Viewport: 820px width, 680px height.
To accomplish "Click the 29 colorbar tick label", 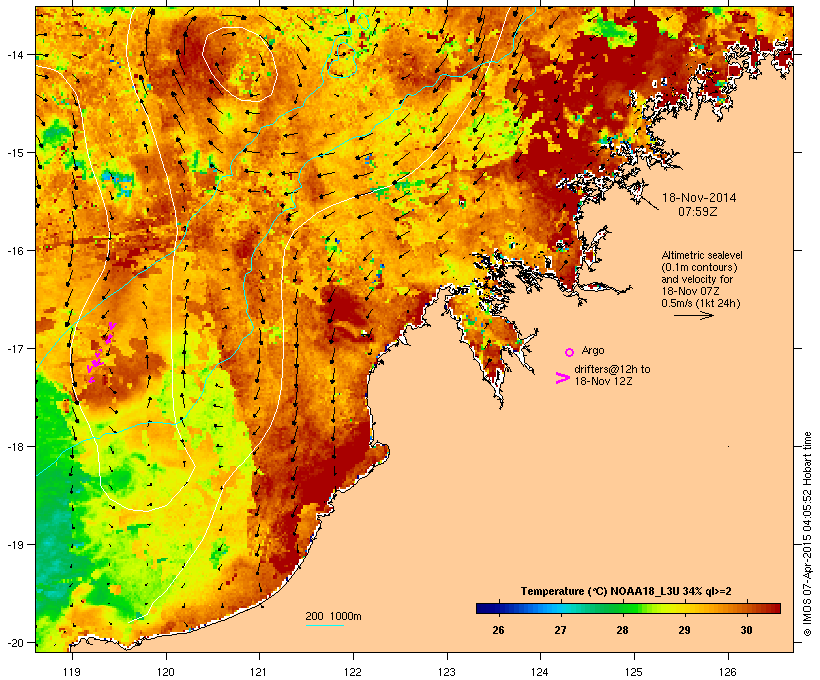I will (684, 630).
